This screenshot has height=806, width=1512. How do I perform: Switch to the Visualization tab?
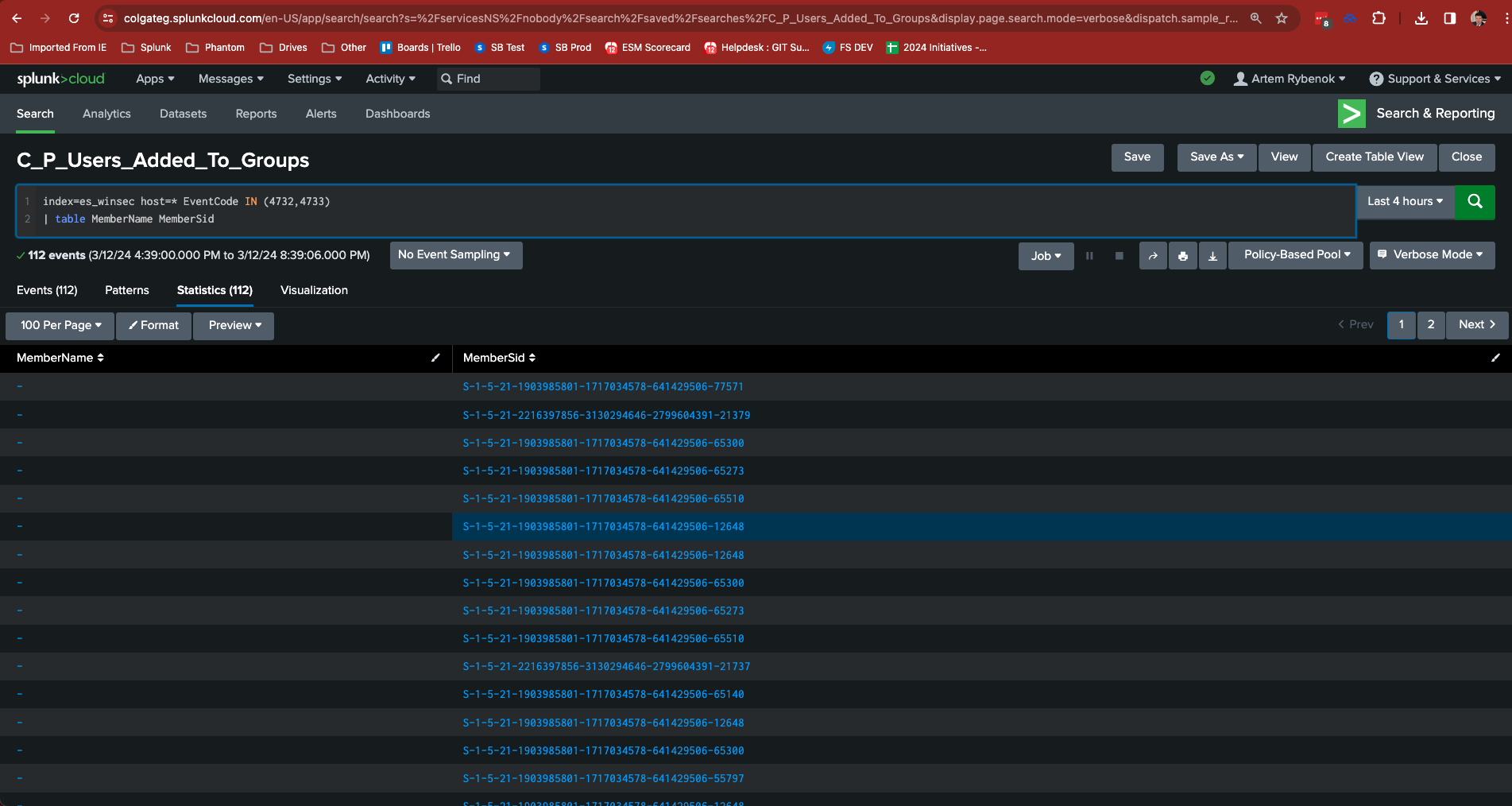coord(314,290)
